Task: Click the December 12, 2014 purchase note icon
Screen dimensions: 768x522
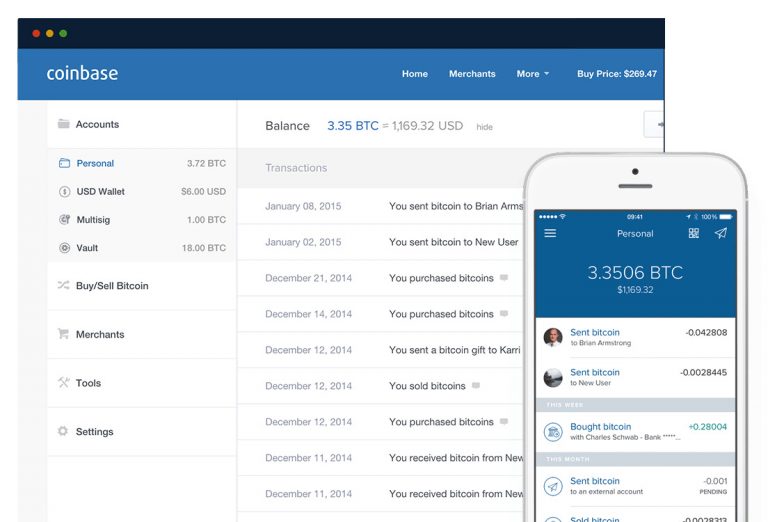Action: (x=504, y=421)
